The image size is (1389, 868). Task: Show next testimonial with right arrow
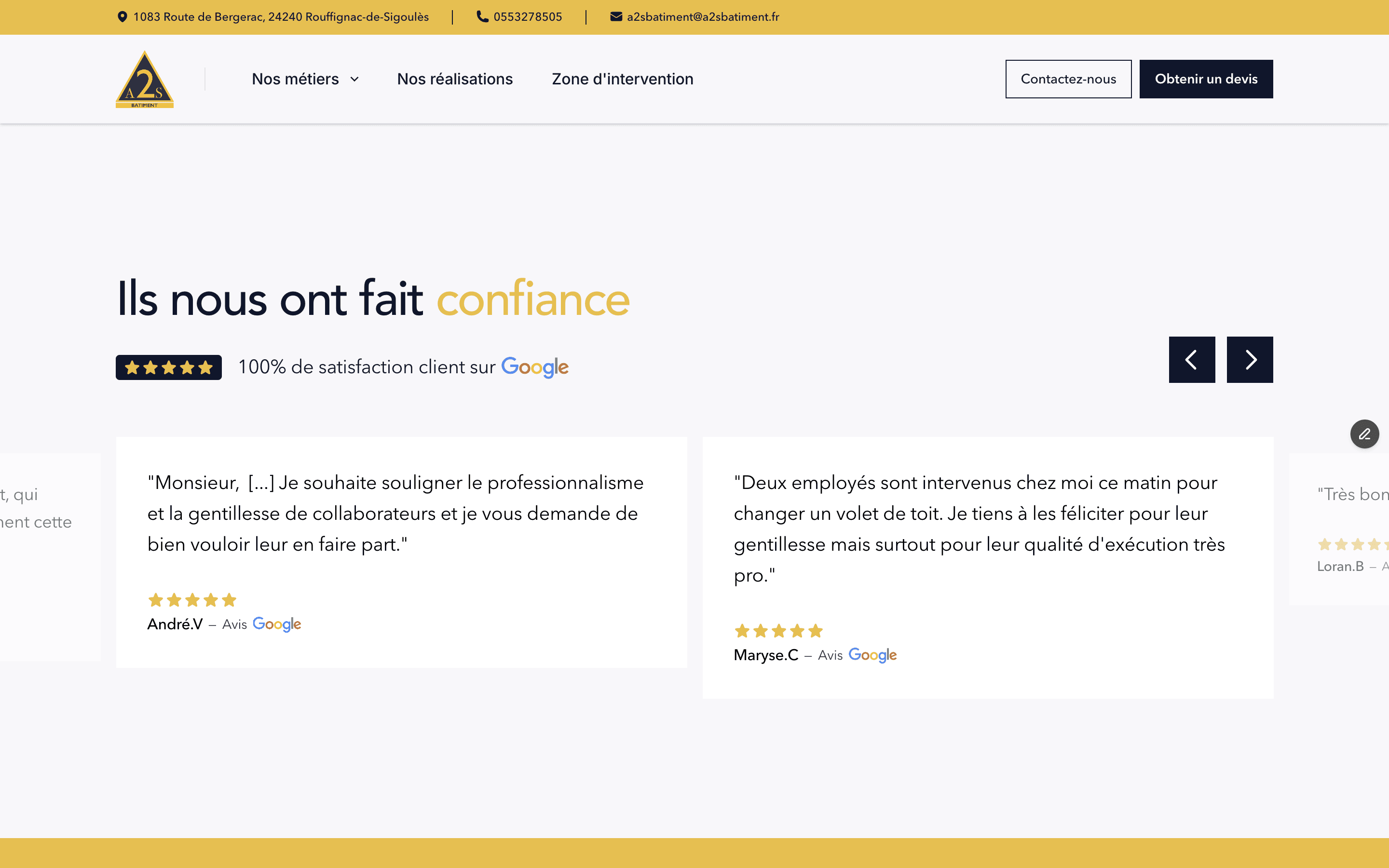pos(1250,360)
